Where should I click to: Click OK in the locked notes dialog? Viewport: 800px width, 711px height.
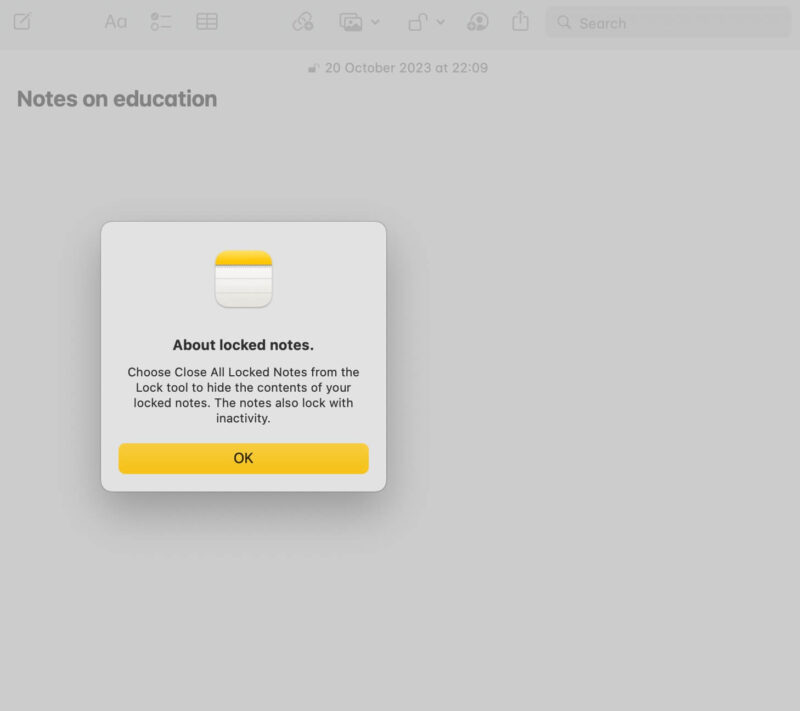[243, 458]
